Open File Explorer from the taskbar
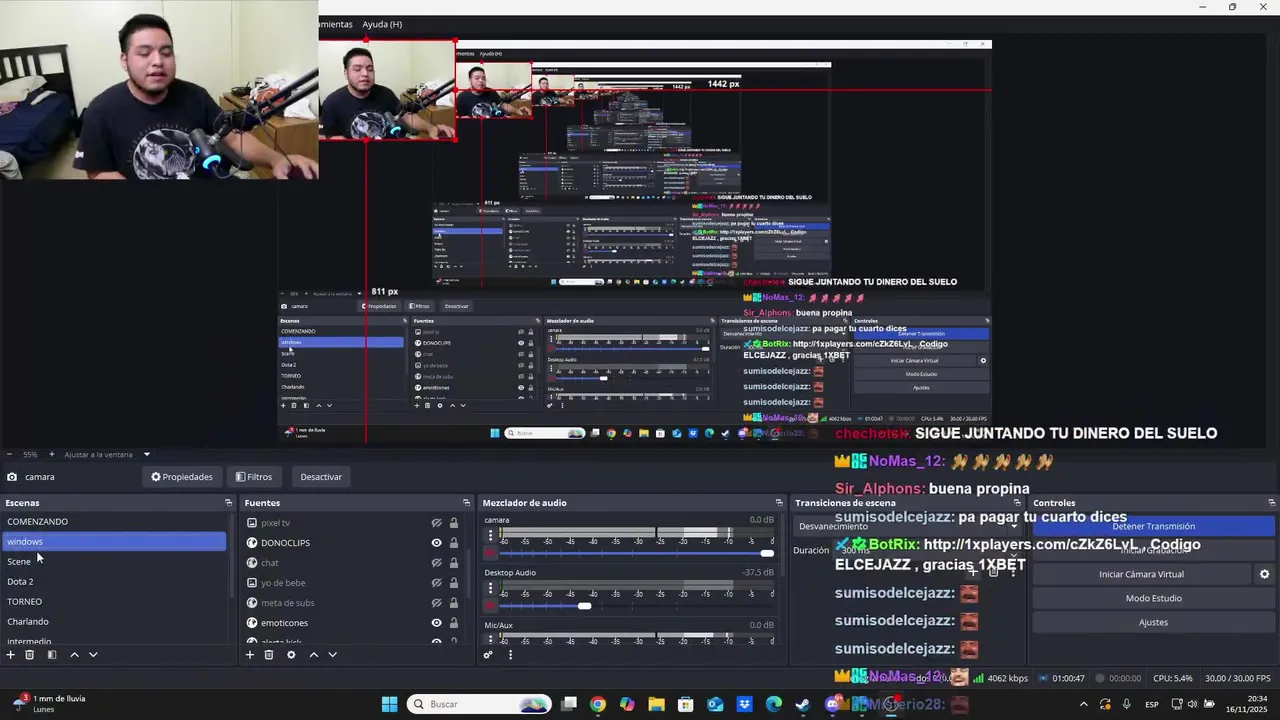The image size is (1280, 720). coord(656,704)
